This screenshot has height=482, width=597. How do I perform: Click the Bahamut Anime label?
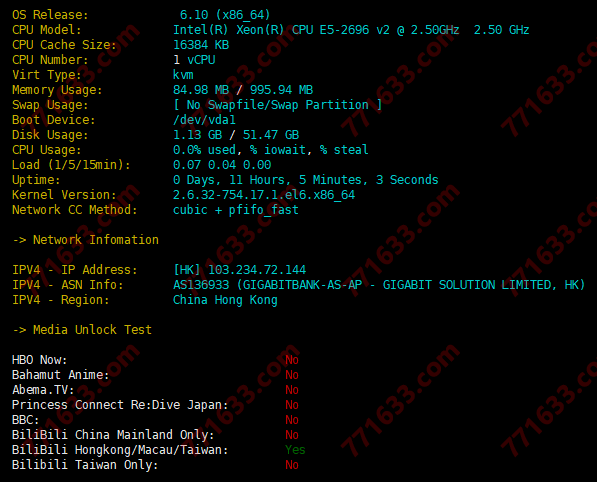pos(61,375)
